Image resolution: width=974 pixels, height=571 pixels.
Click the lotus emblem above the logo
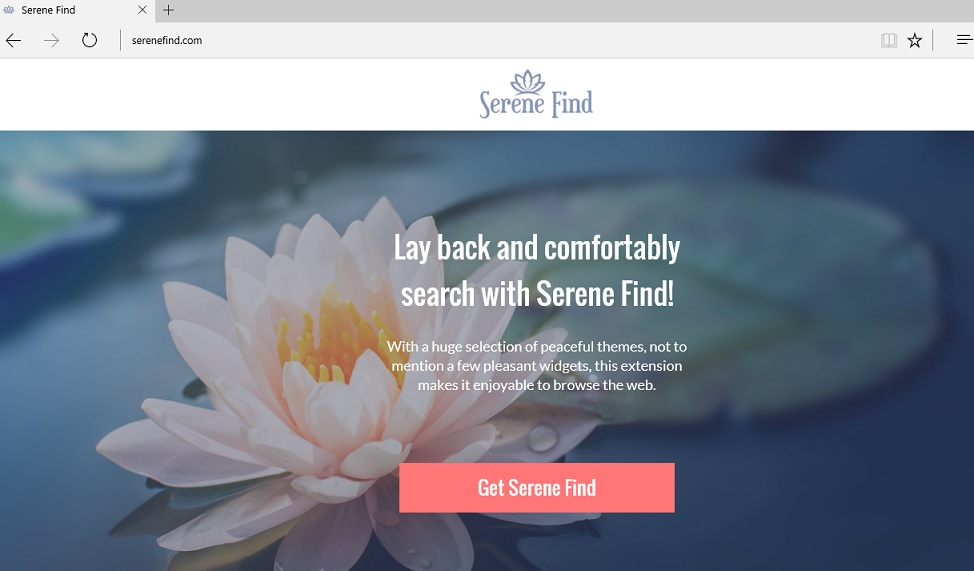click(527, 81)
